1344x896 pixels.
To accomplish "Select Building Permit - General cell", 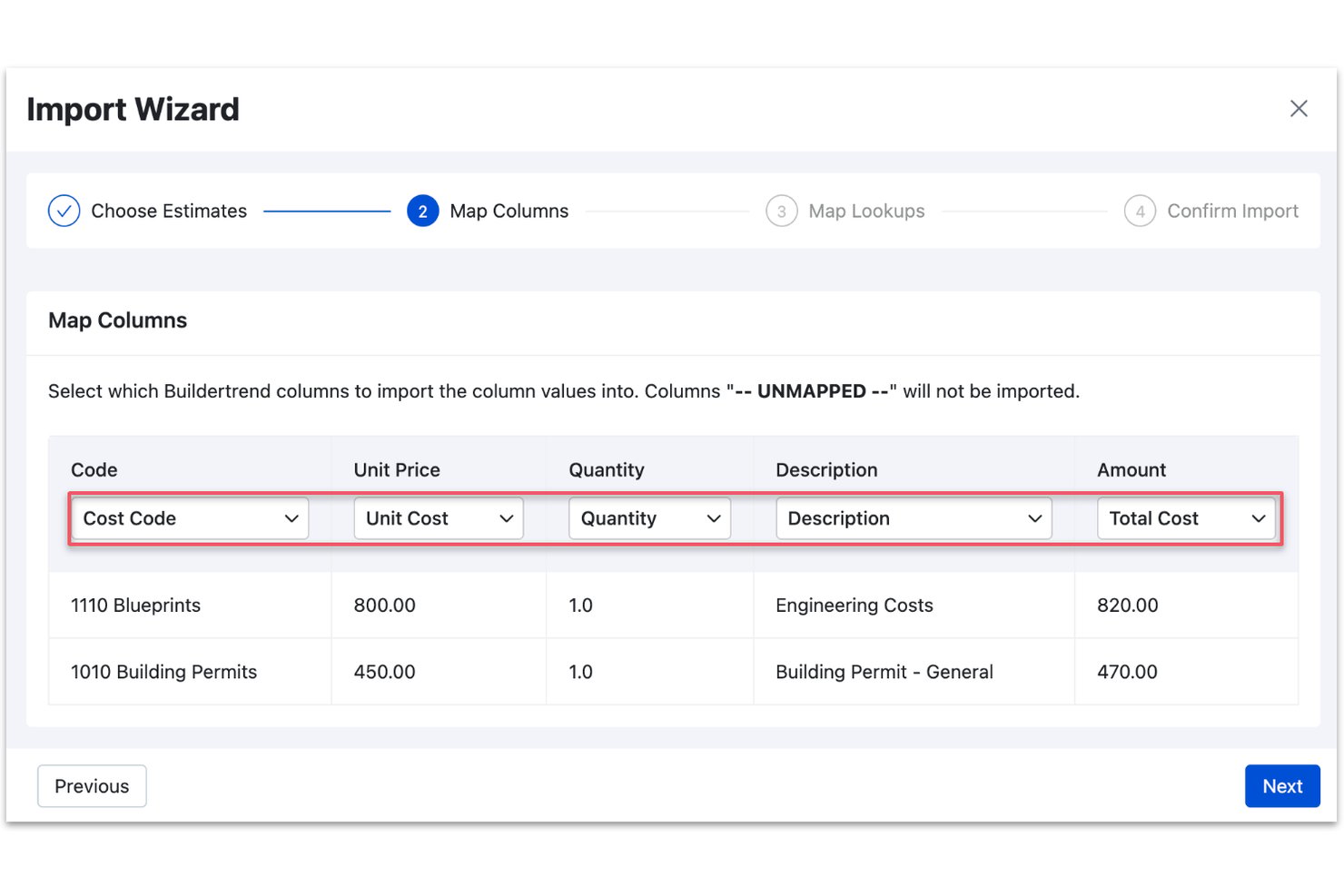I will pos(914,672).
